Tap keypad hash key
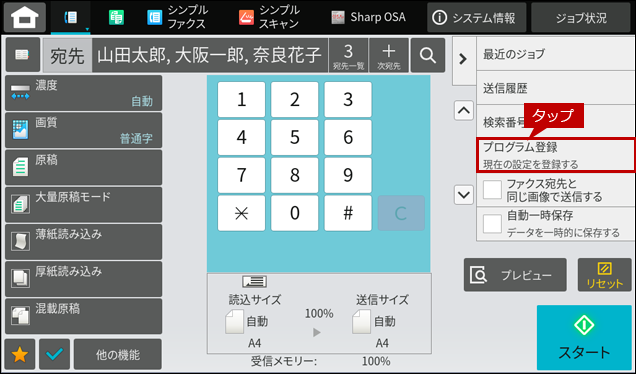636x374 pixels. 348,213
